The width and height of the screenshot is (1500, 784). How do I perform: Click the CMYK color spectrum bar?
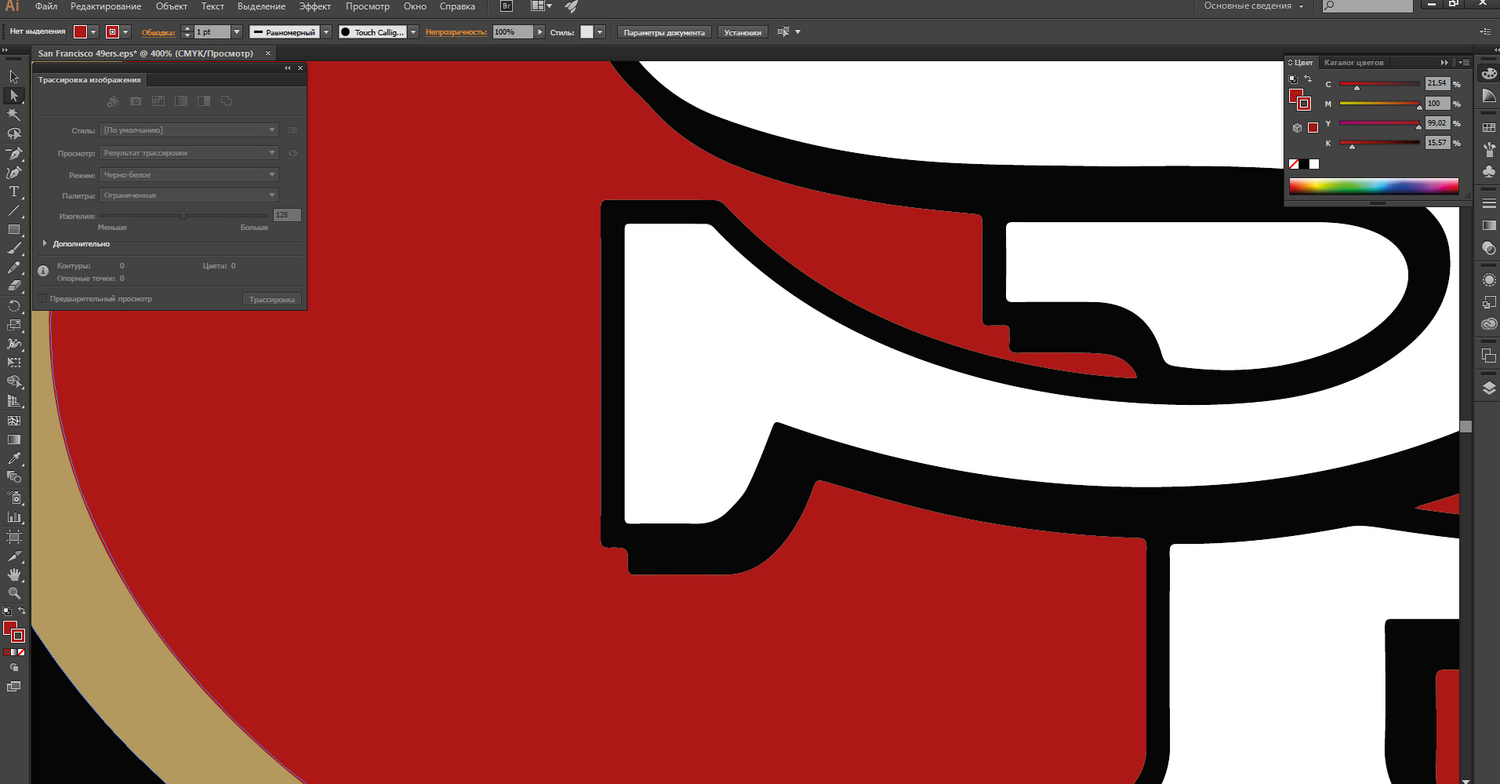[1374, 186]
